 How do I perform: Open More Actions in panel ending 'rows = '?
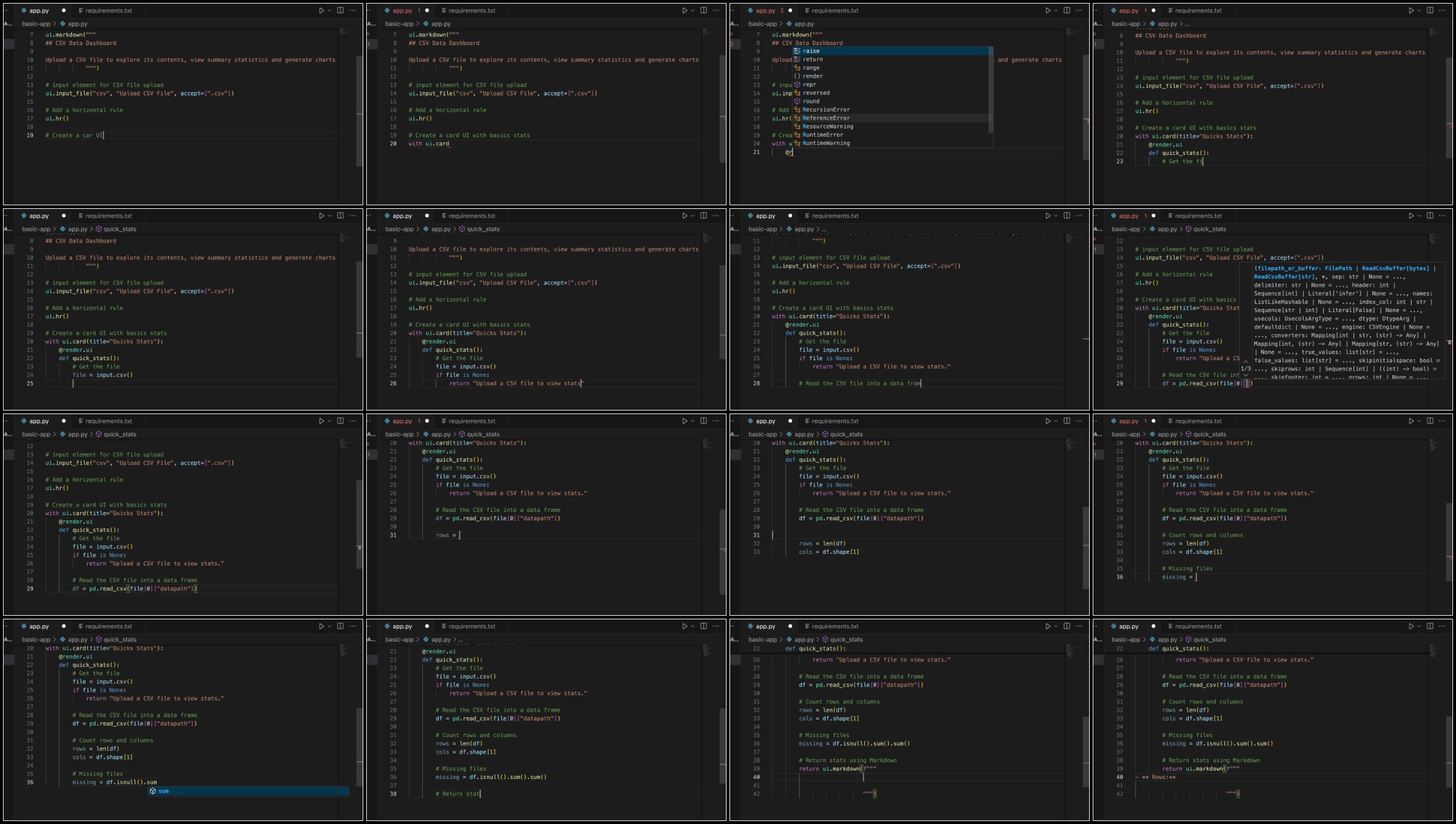coord(716,421)
